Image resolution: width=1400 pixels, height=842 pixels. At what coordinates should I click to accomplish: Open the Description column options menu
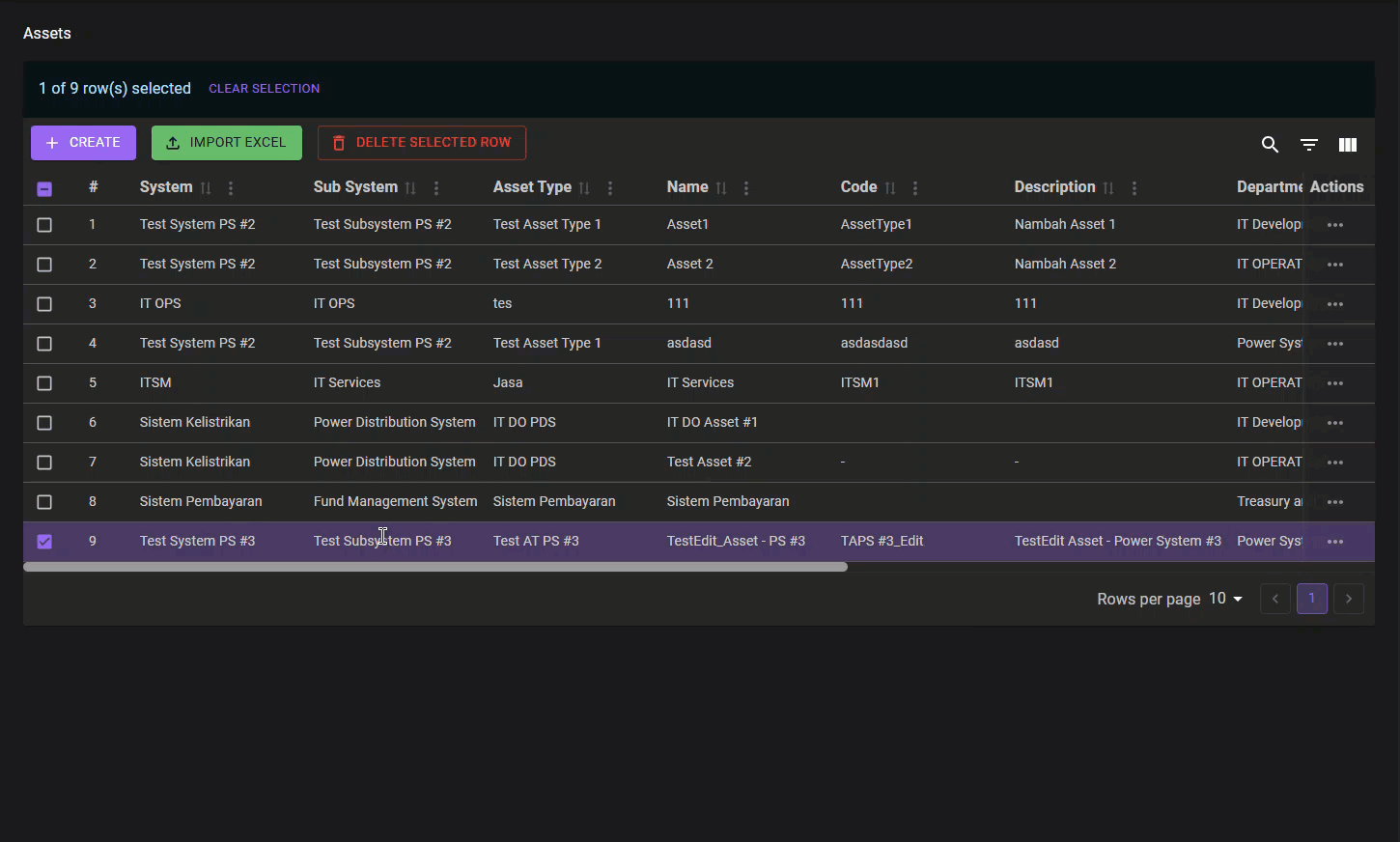click(1134, 188)
